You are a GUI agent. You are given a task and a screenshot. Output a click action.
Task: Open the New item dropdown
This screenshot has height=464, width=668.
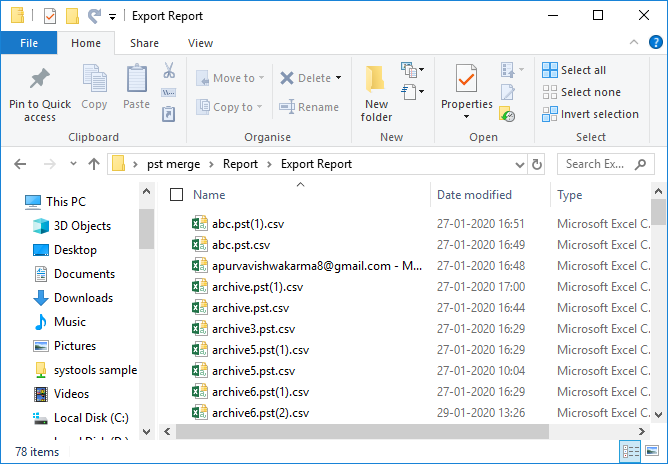coord(412,69)
